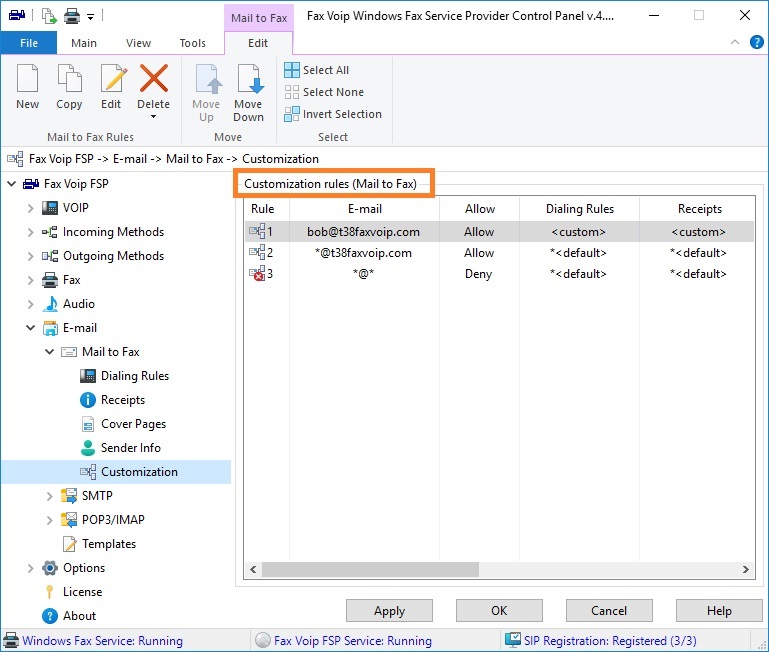This screenshot has height=652, width=769.
Task: Switch to the Main ribbon tab
Action: coord(84,43)
